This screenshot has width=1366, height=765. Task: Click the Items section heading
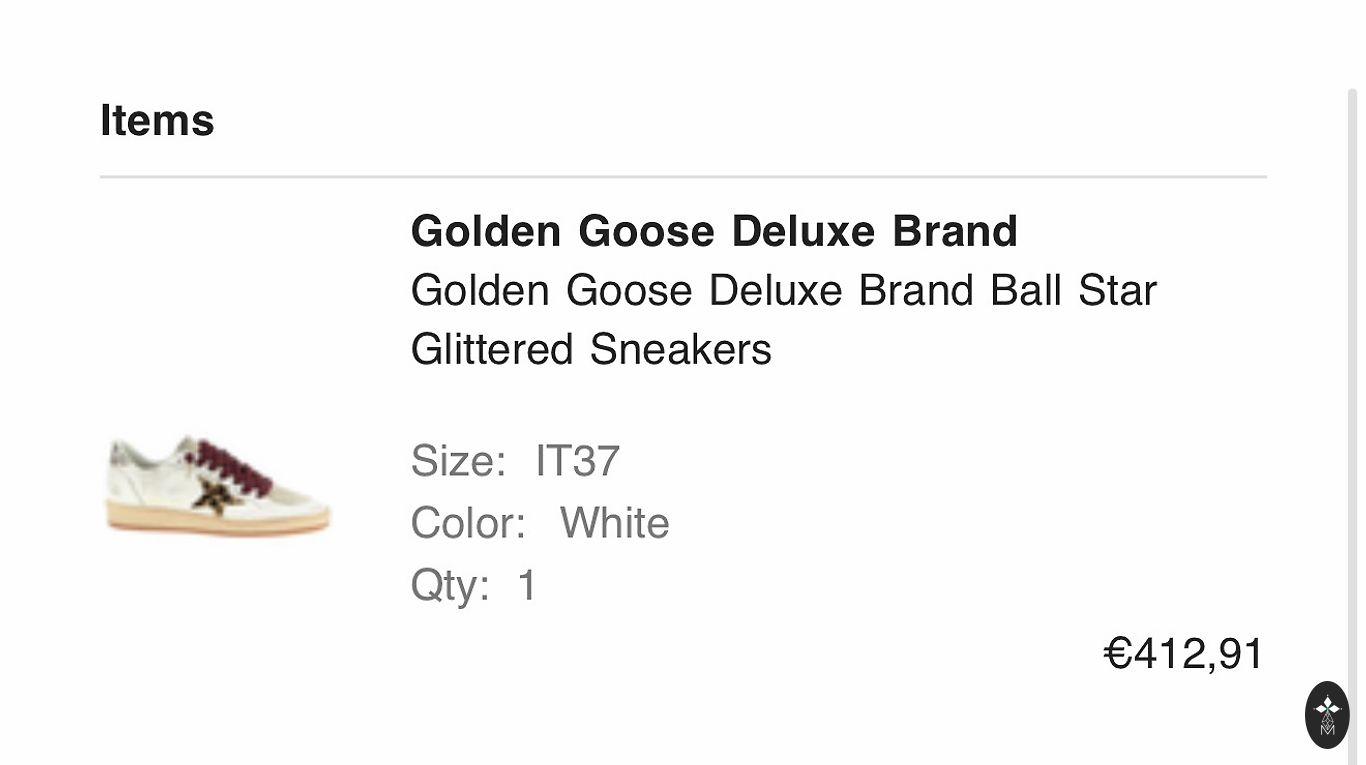coord(157,121)
